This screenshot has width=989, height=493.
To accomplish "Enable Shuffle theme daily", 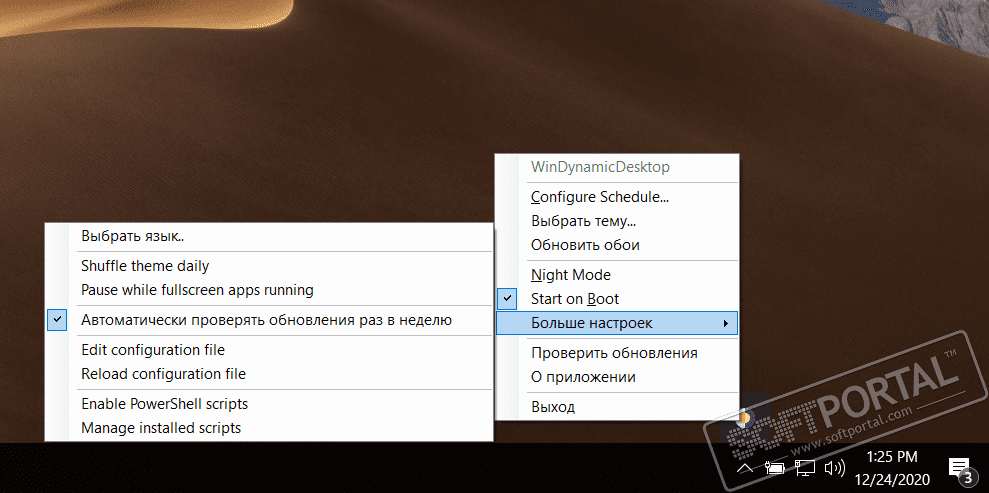I will click(269, 266).
